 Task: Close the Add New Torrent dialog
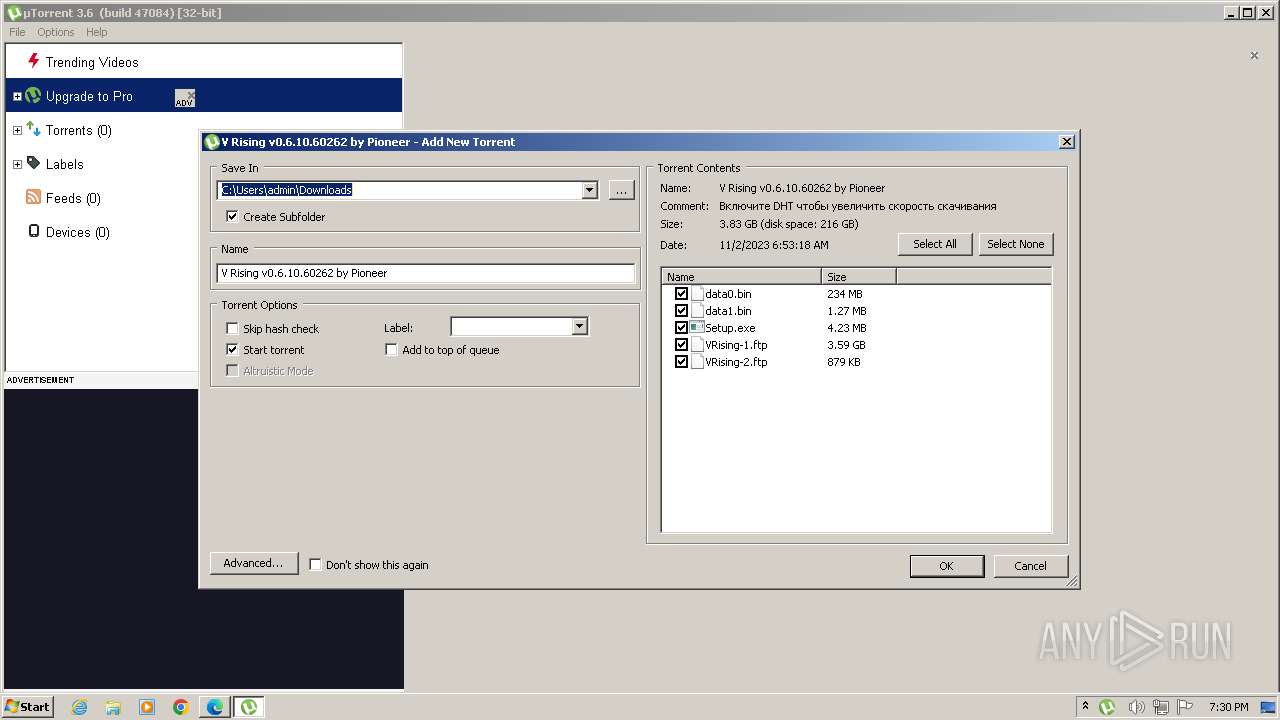(x=1067, y=142)
